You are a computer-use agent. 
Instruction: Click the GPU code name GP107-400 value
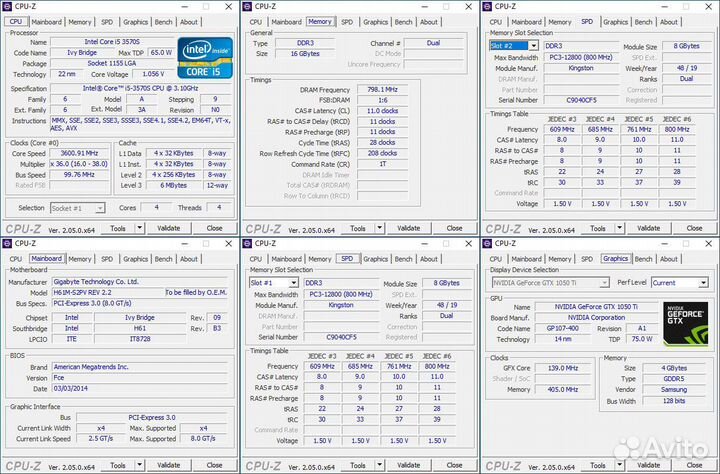(x=563, y=328)
